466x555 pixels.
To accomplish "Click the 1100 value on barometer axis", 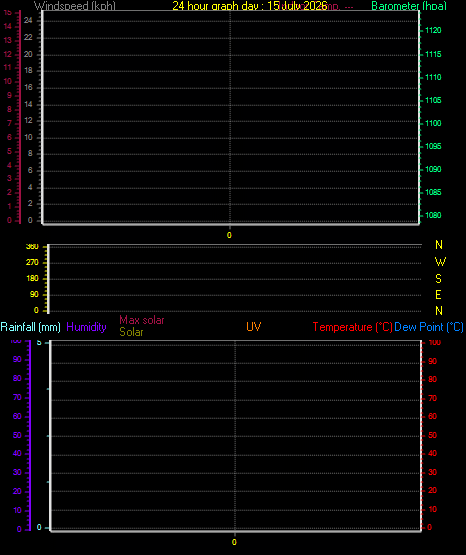I will tap(433, 123).
